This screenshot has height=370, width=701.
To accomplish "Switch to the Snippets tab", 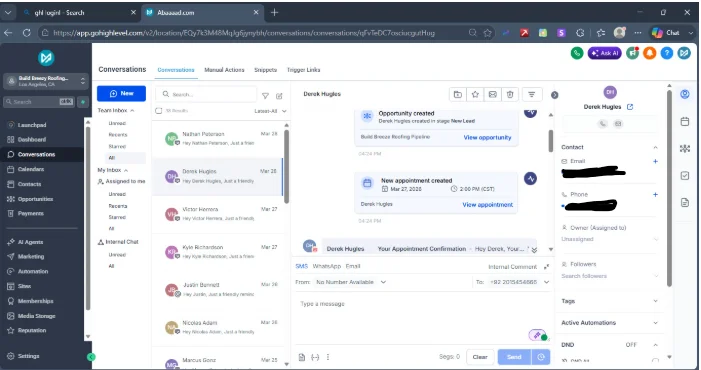I will coord(265,70).
